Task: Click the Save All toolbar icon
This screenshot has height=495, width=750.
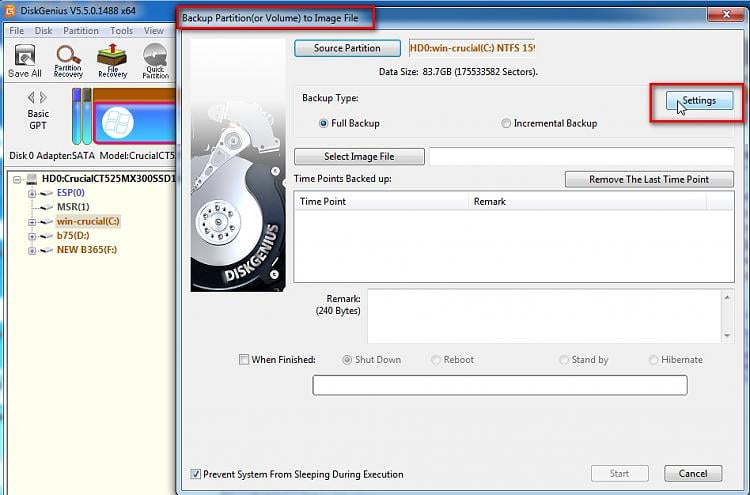Action: click(x=24, y=61)
